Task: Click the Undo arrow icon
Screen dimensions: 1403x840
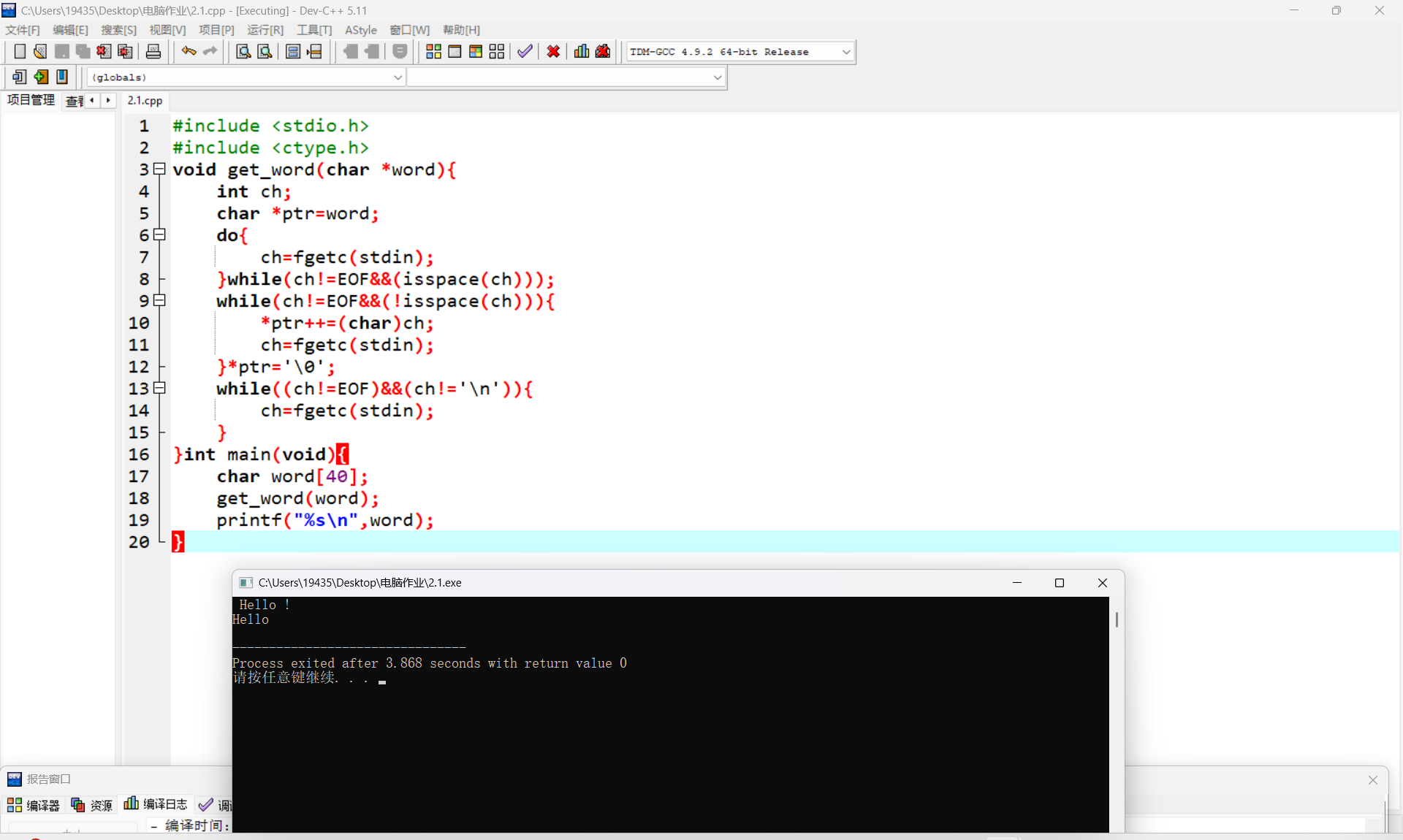Action: pyautogui.click(x=189, y=51)
